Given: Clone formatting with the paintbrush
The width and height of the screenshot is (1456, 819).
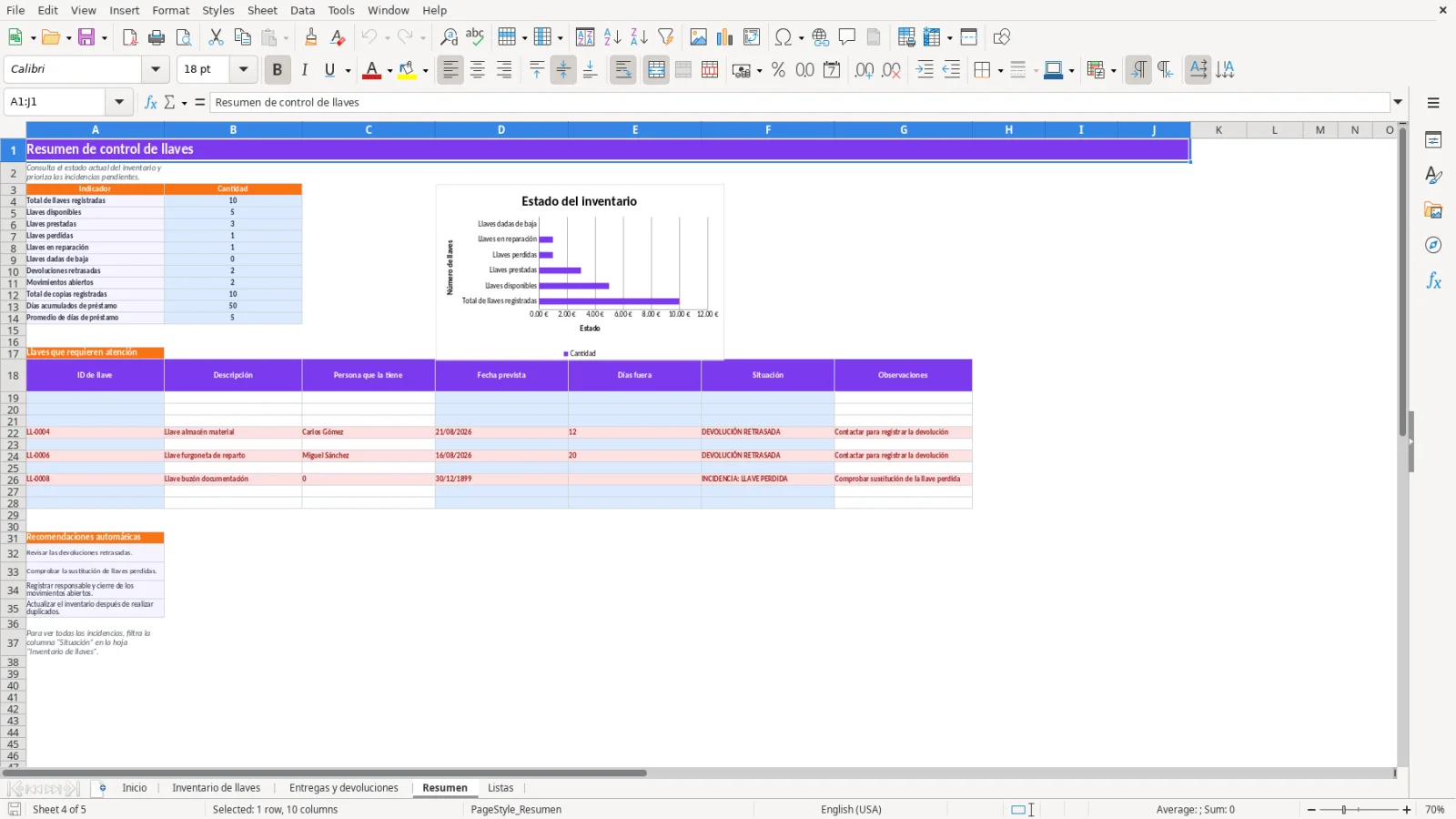Looking at the screenshot, I should (x=310, y=37).
